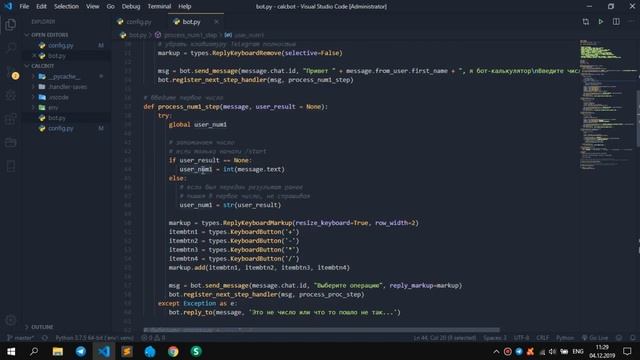Image resolution: width=640 pixels, height=360 pixels.
Task: Open the View menu
Action: [x=93, y=7]
